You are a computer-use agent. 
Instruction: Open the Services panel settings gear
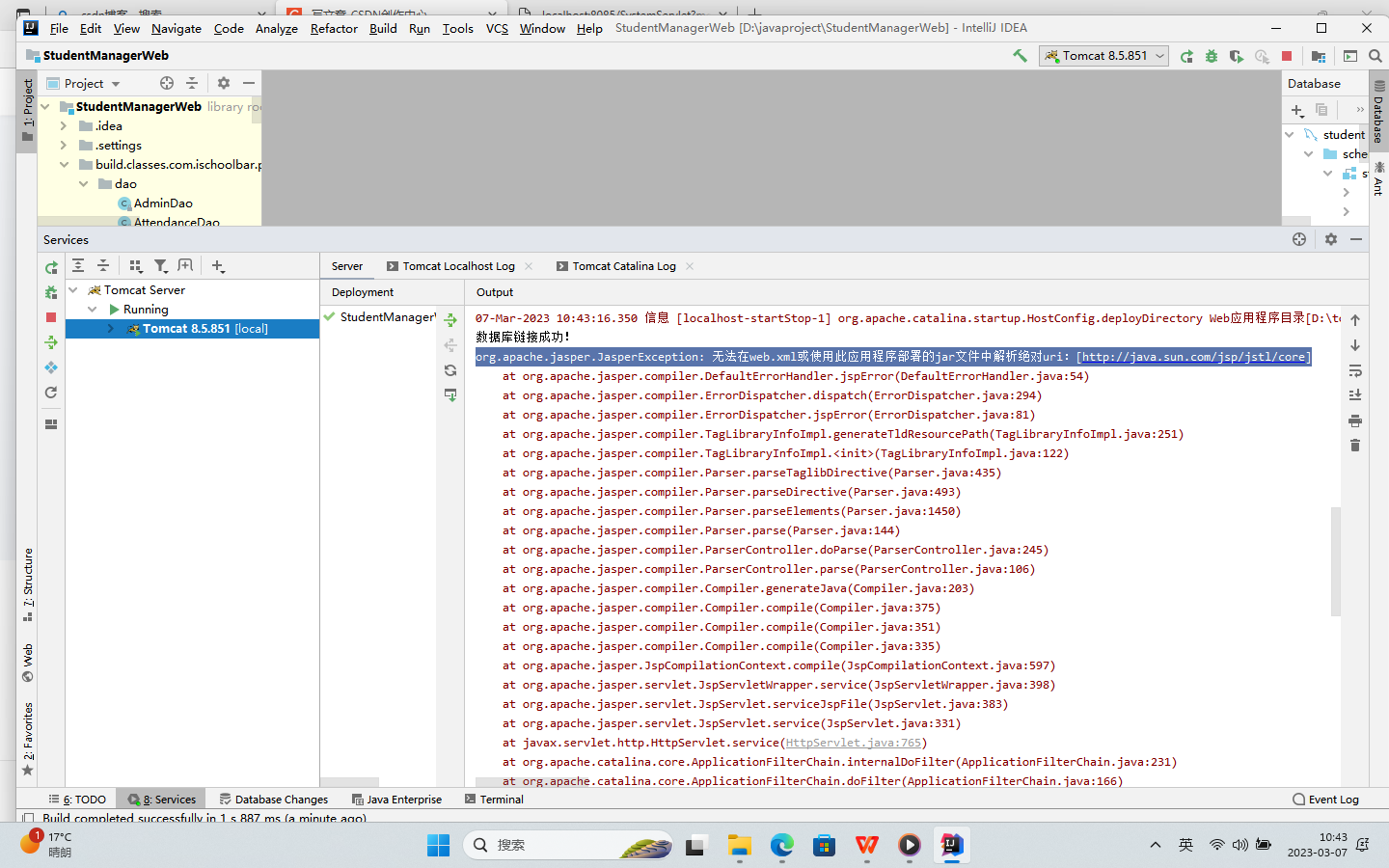1331,239
